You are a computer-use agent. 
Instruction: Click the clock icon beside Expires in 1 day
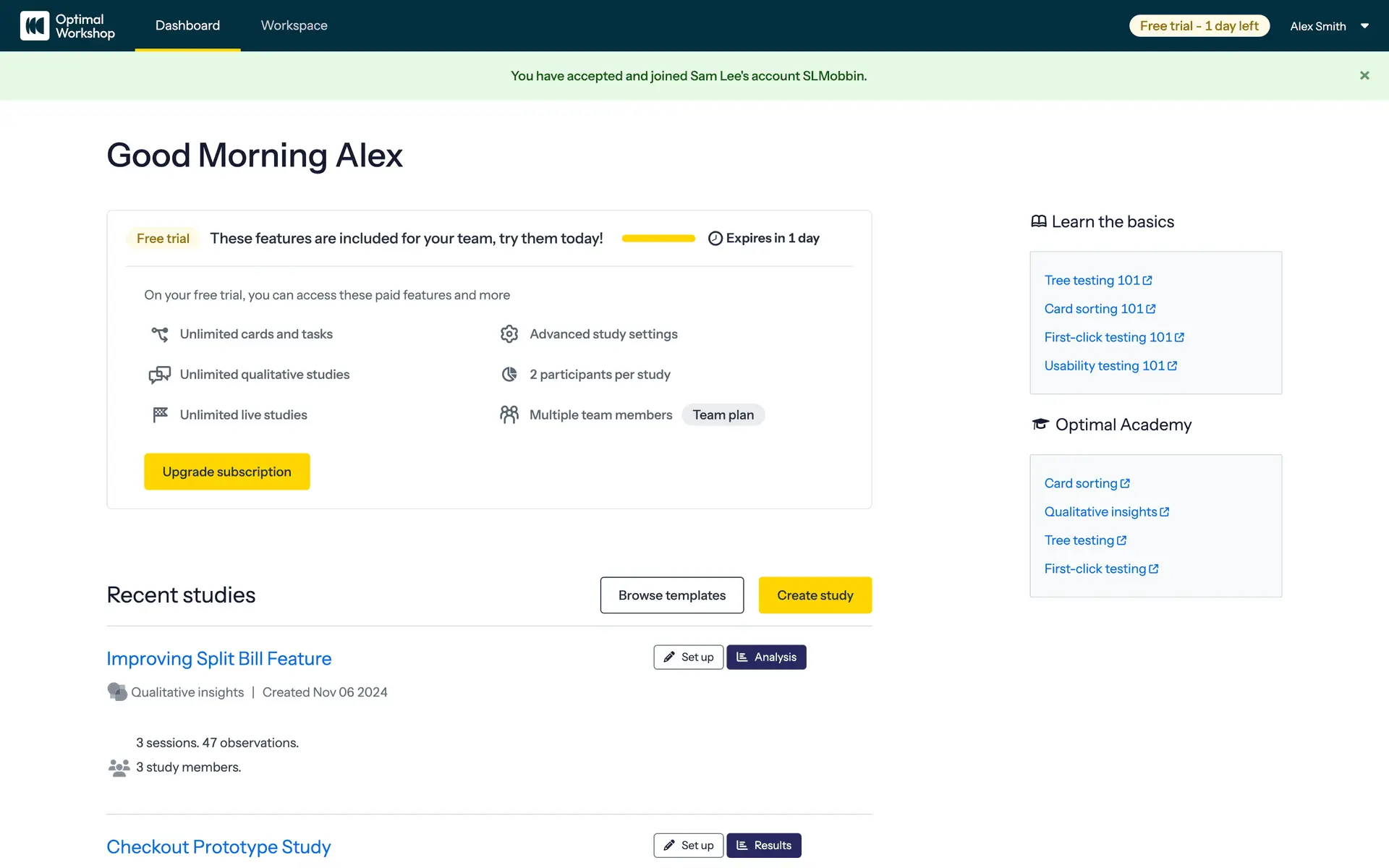point(715,238)
